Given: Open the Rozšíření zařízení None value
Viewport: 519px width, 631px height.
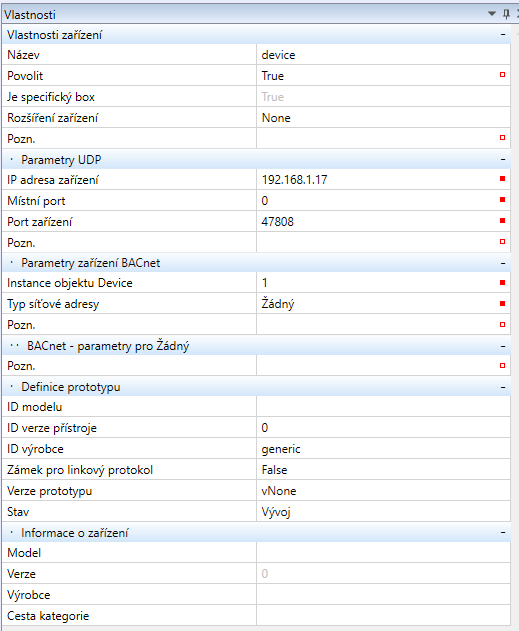Looking at the screenshot, I should click(x=383, y=118).
